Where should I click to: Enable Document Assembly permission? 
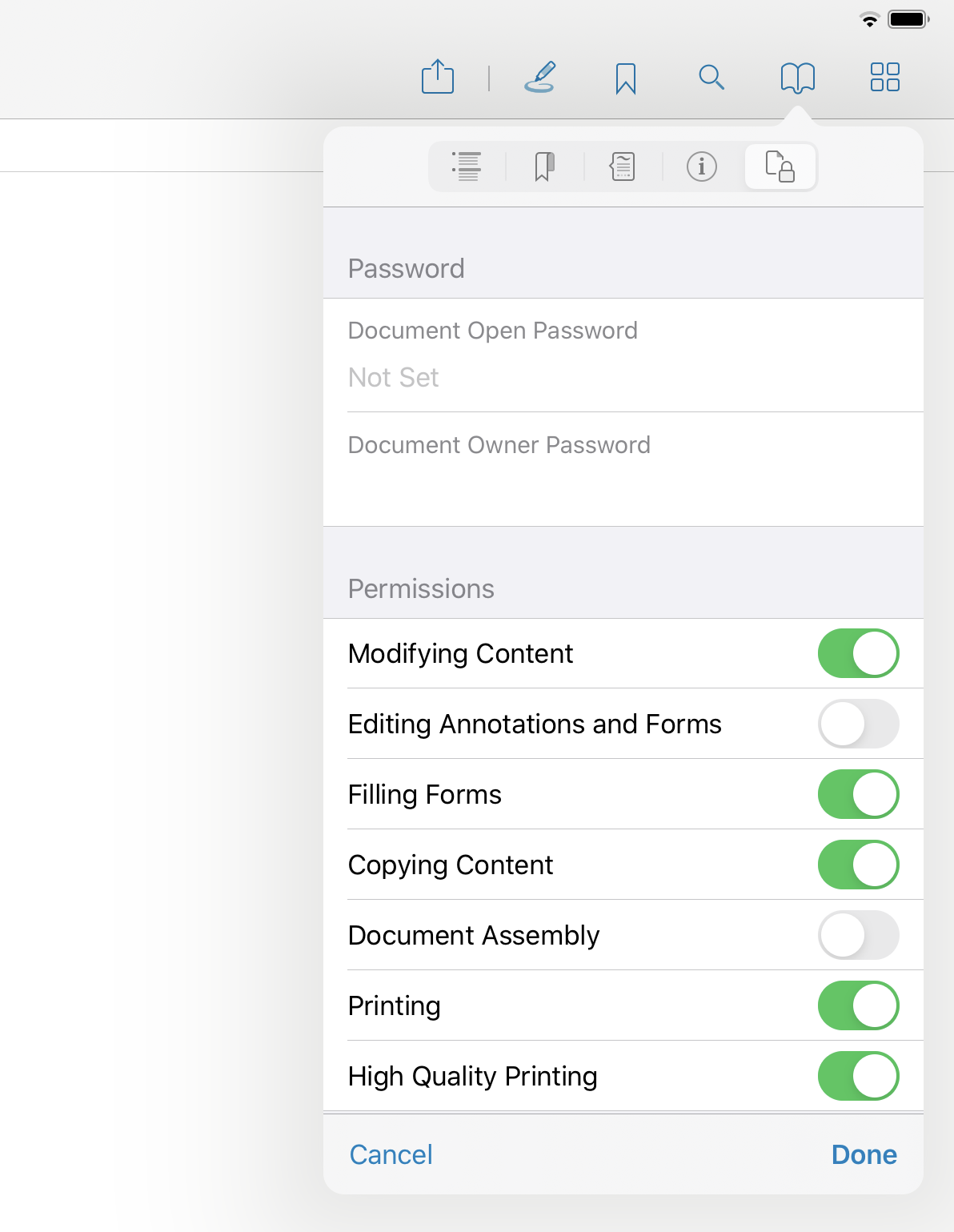pyautogui.click(x=858, y=935)
